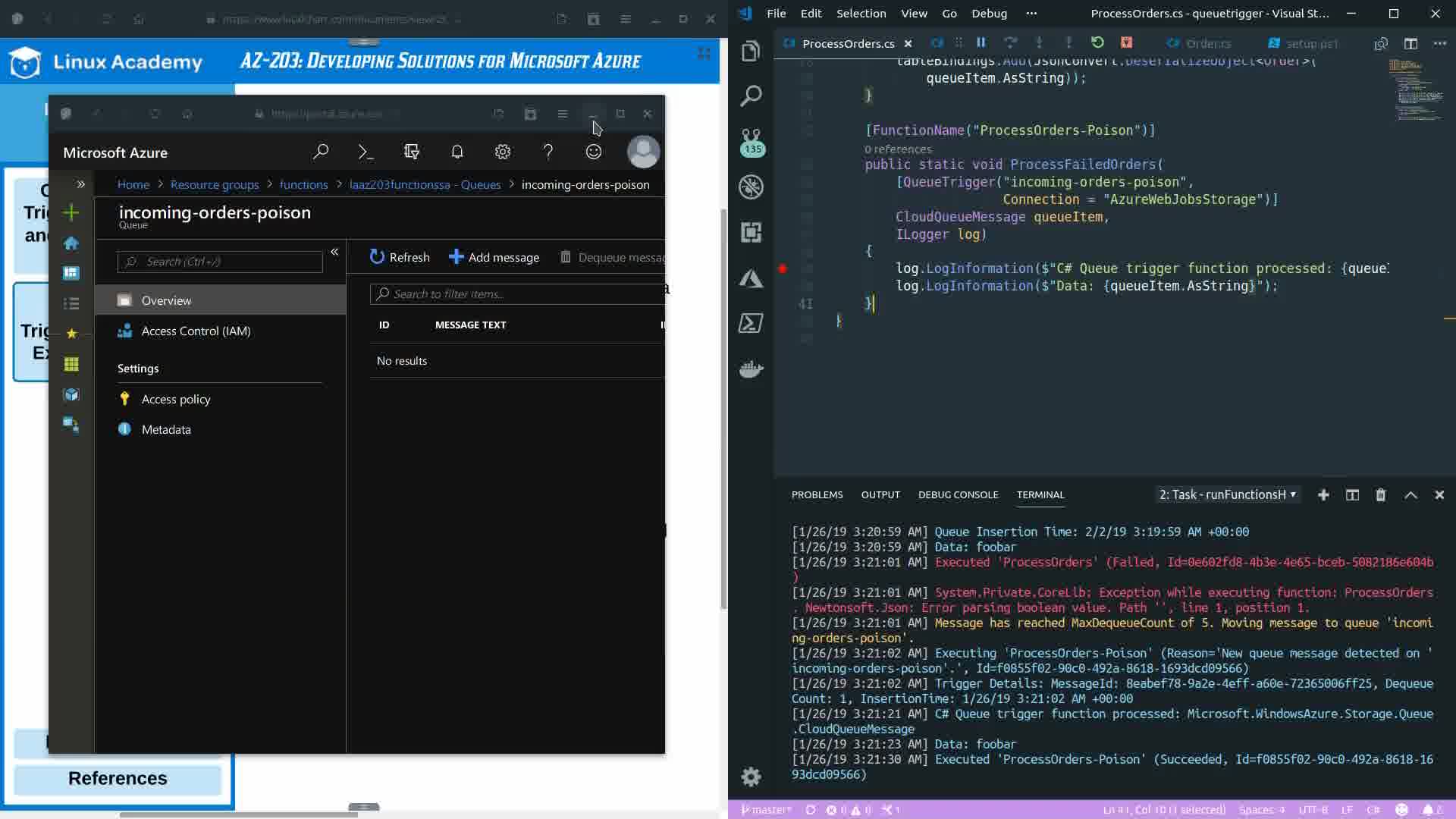1456x819 pixels.
Task: Restart debugging with green restart icon
Action: [1097, 43]
